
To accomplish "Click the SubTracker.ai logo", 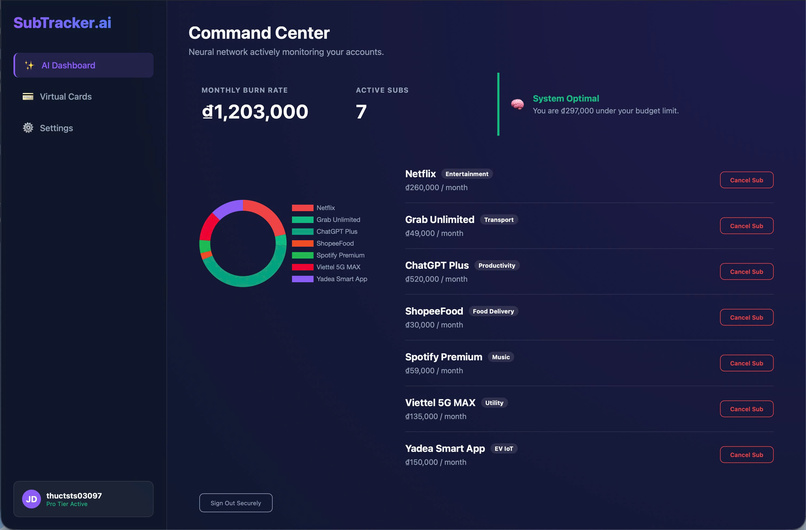I will coord(62,23).
